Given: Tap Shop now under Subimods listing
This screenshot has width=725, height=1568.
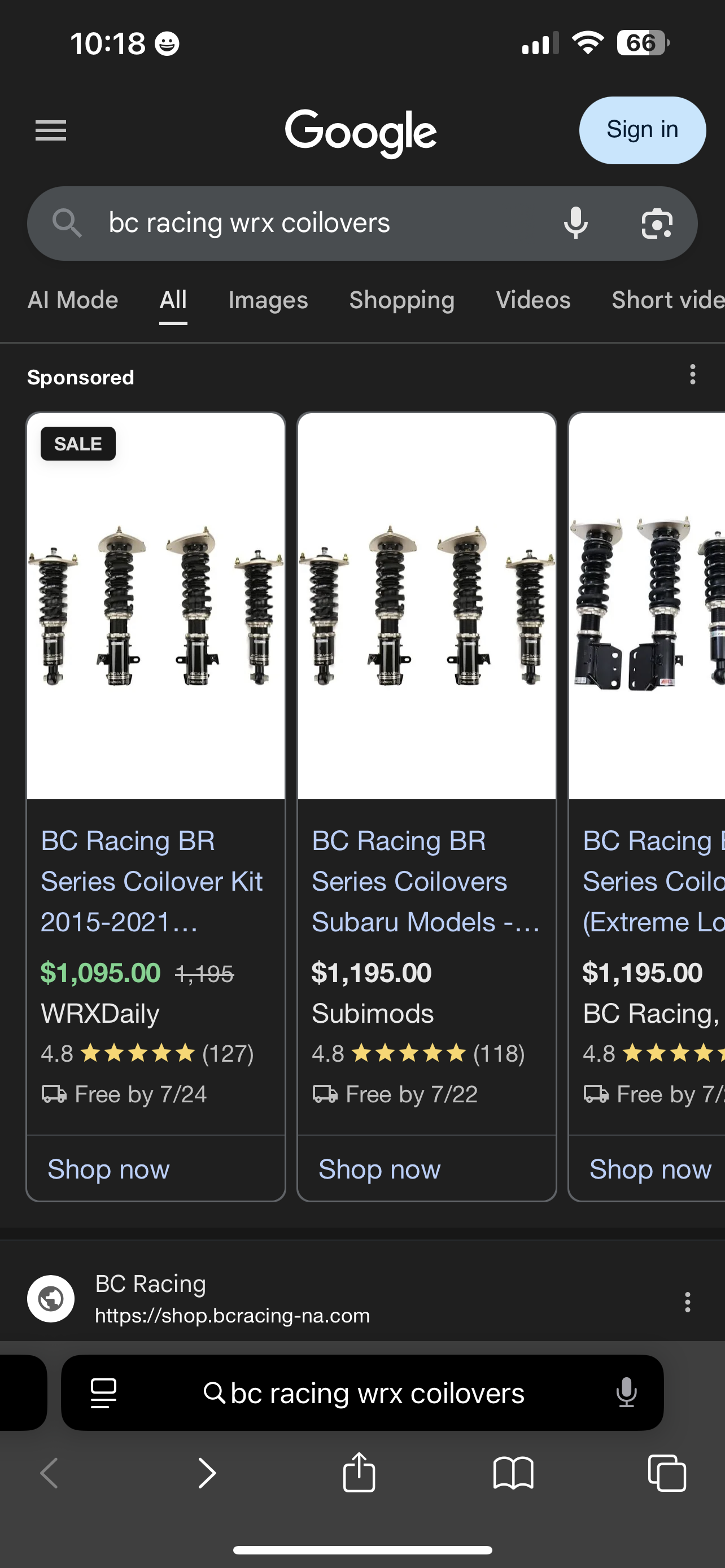Looking at the screenshot, I should [380, 1169].
